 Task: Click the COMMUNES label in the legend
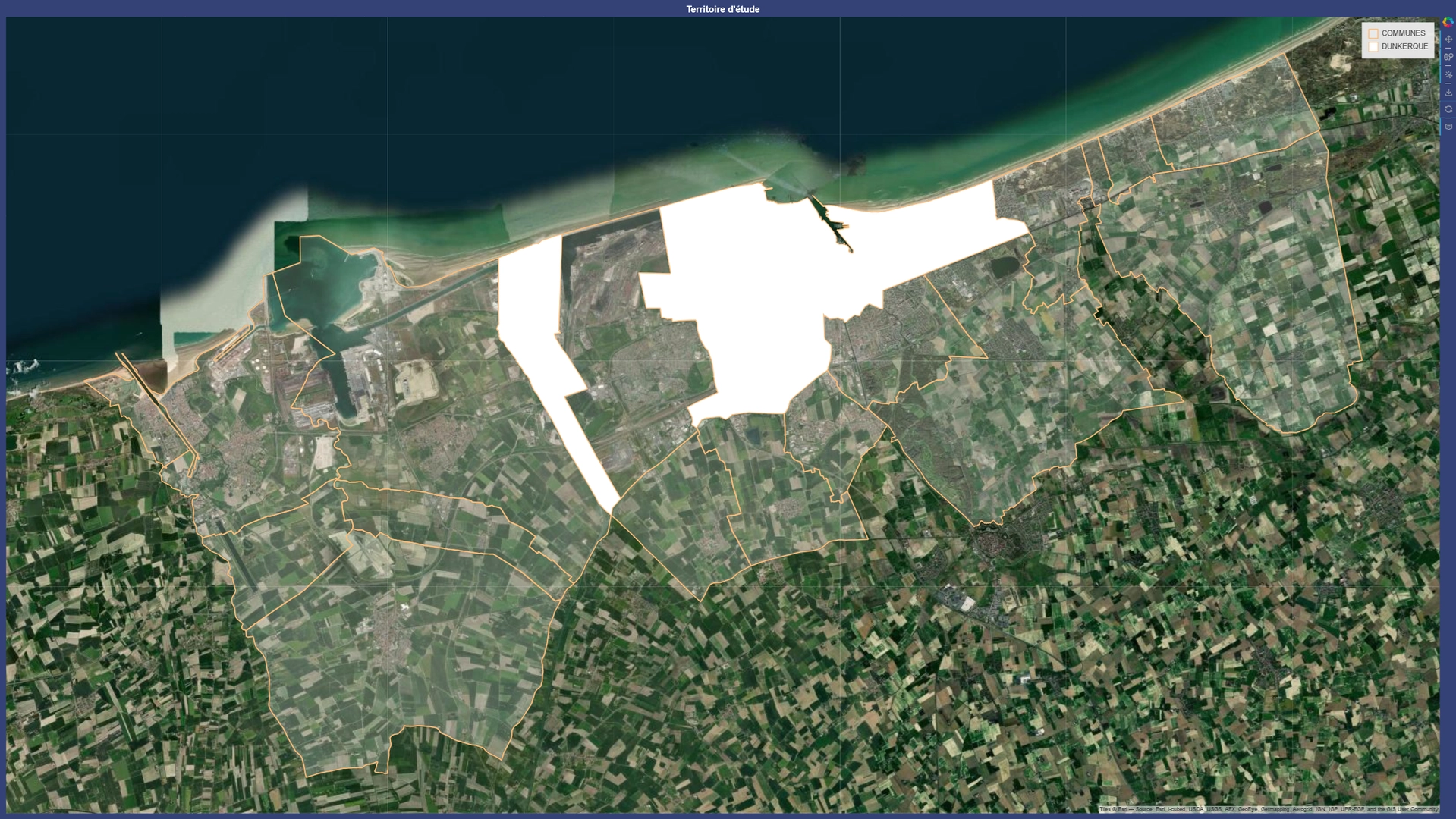(x=1404, y=33)
